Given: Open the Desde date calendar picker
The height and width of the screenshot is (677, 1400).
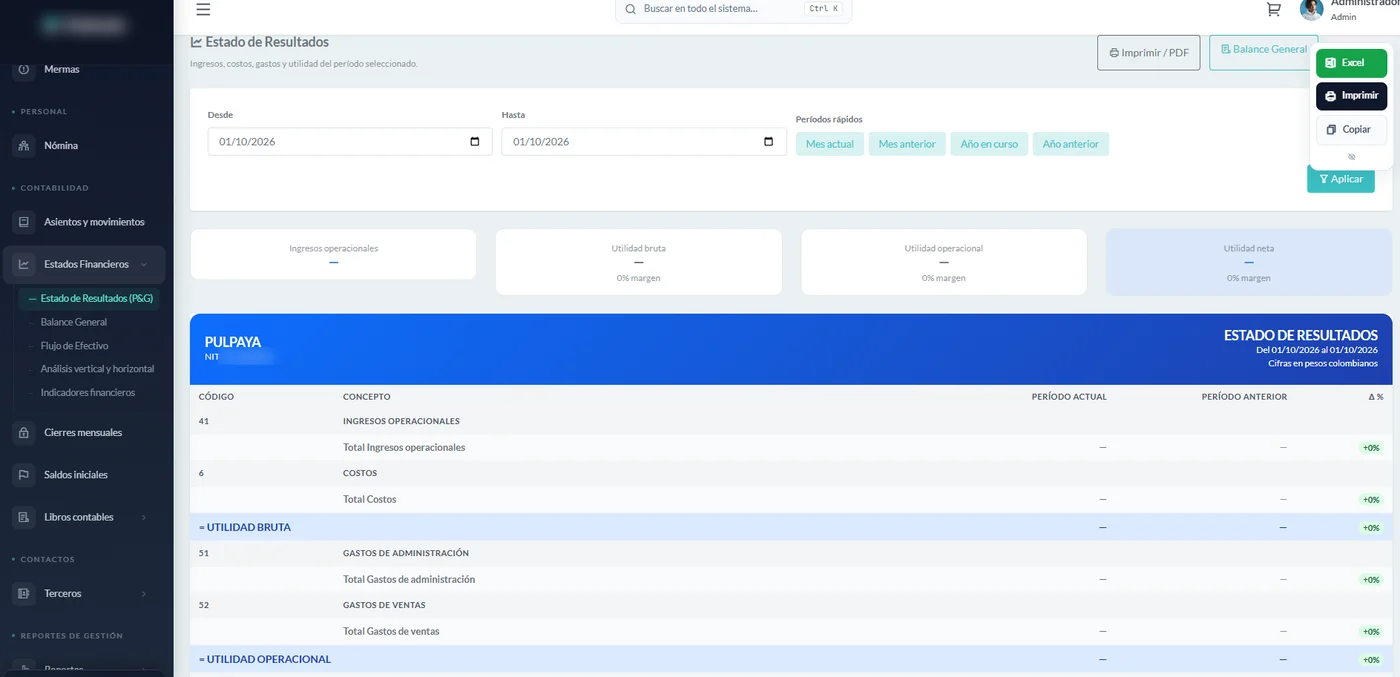Looking at the screenshot, I should [474, 142].
